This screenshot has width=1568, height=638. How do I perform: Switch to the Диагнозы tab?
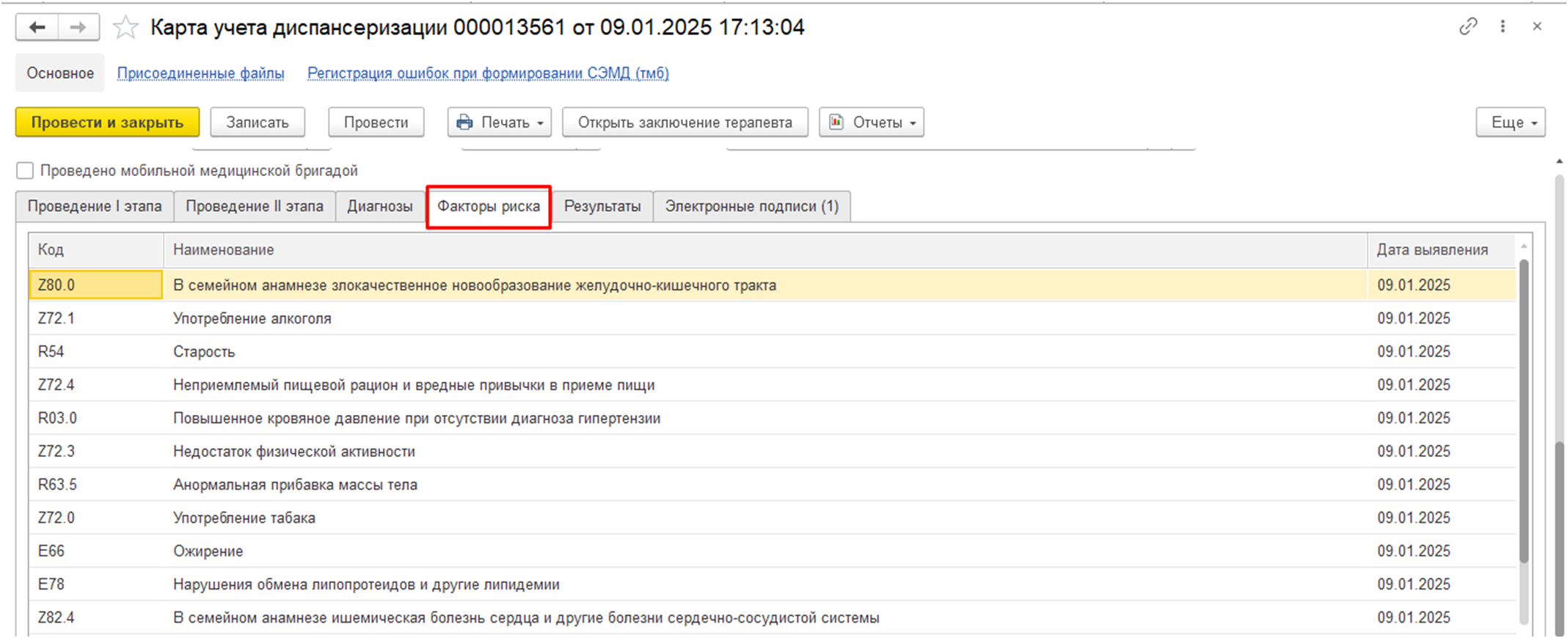379,206
